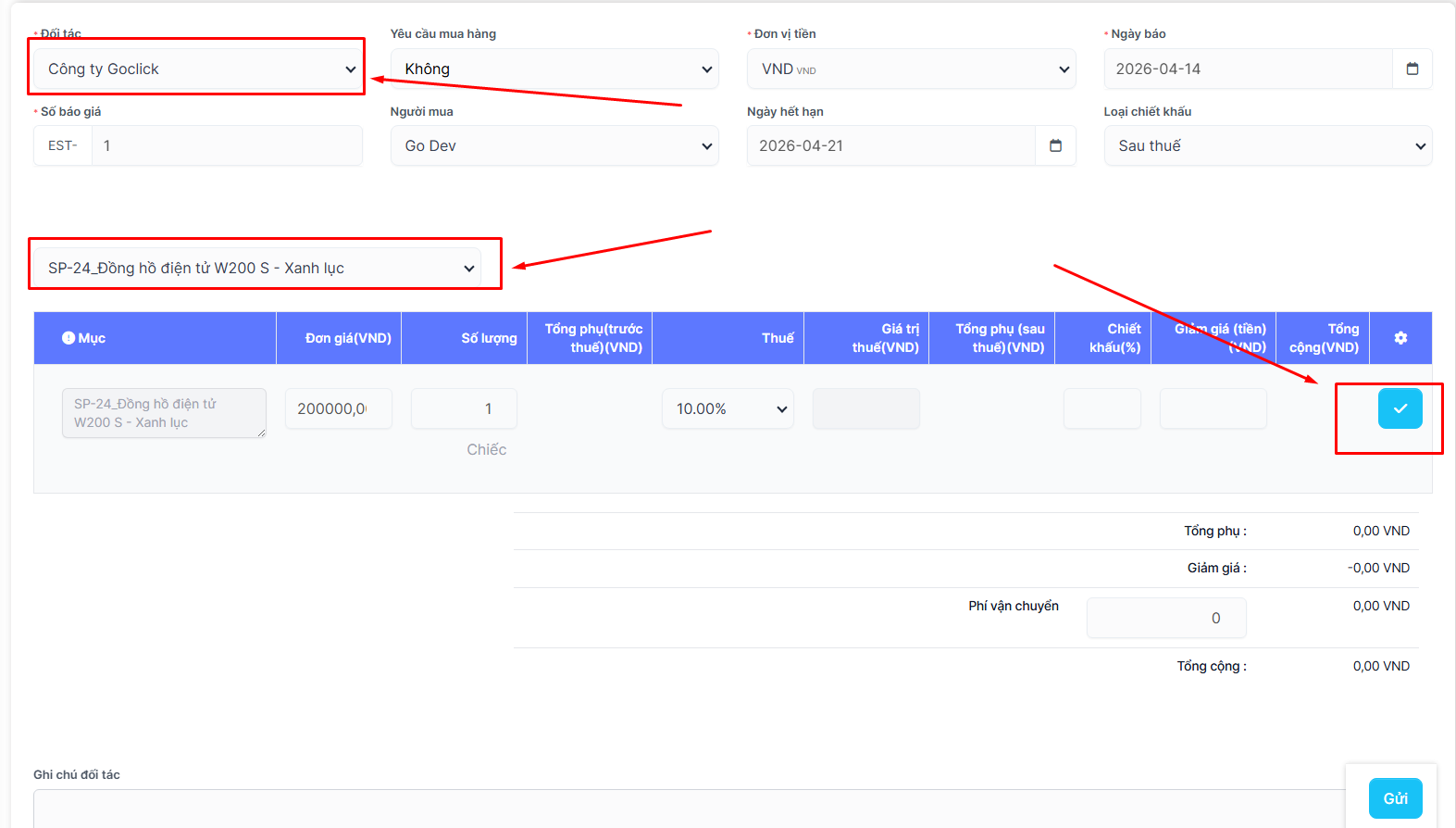1456x828 pixels.
Task: Open the Đơn vị tiền VND dropdown
Action: (911, 69)
